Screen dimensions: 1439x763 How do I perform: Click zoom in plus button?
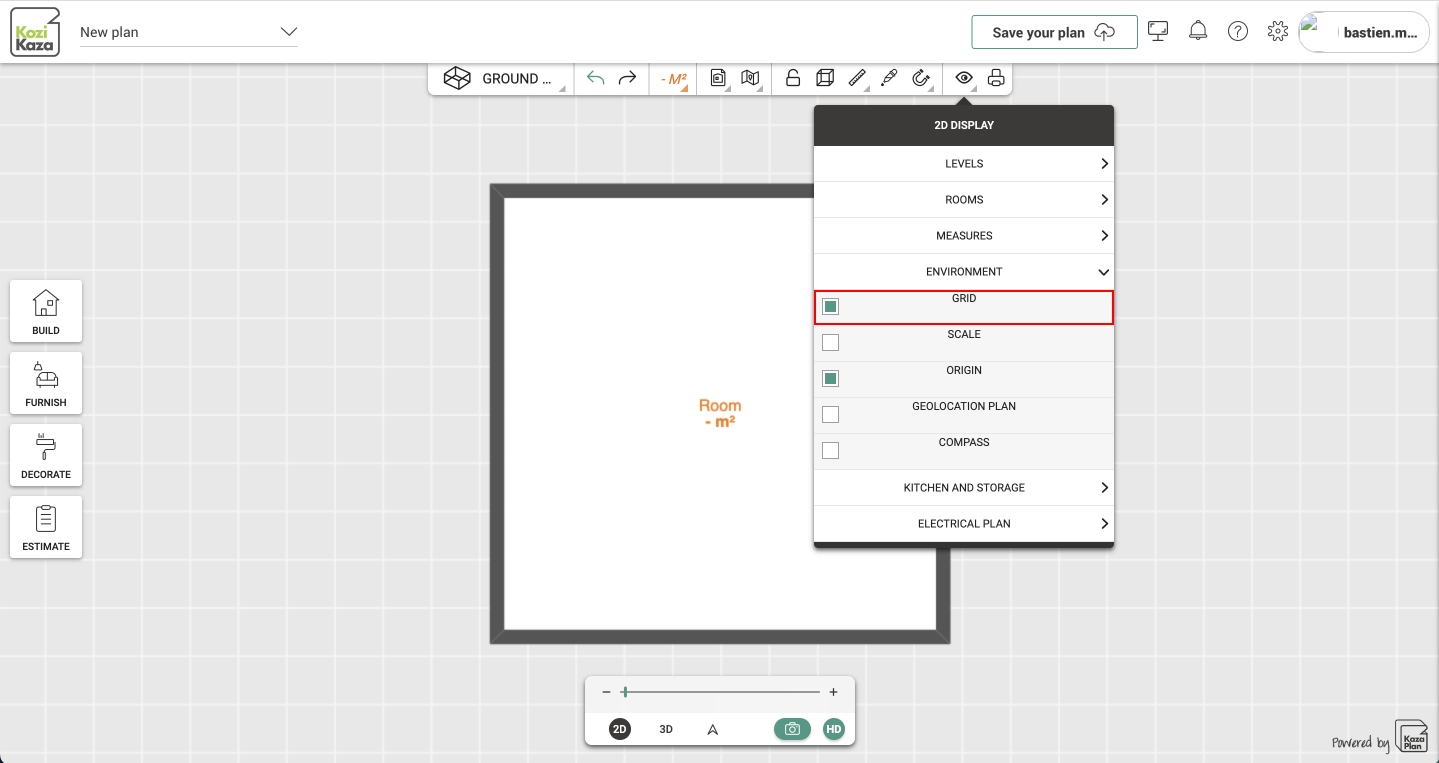(833, 692)
